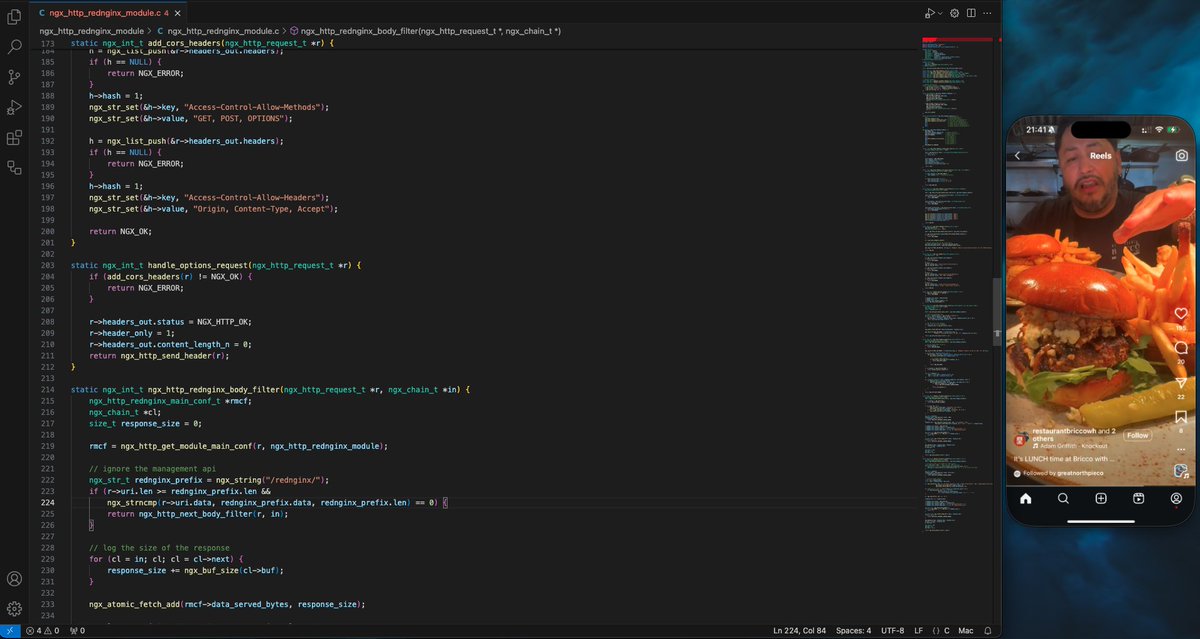This screenshot has width=1200, height=639.
Task: Click the Mac configuration status item
Action: coord(965,631)
